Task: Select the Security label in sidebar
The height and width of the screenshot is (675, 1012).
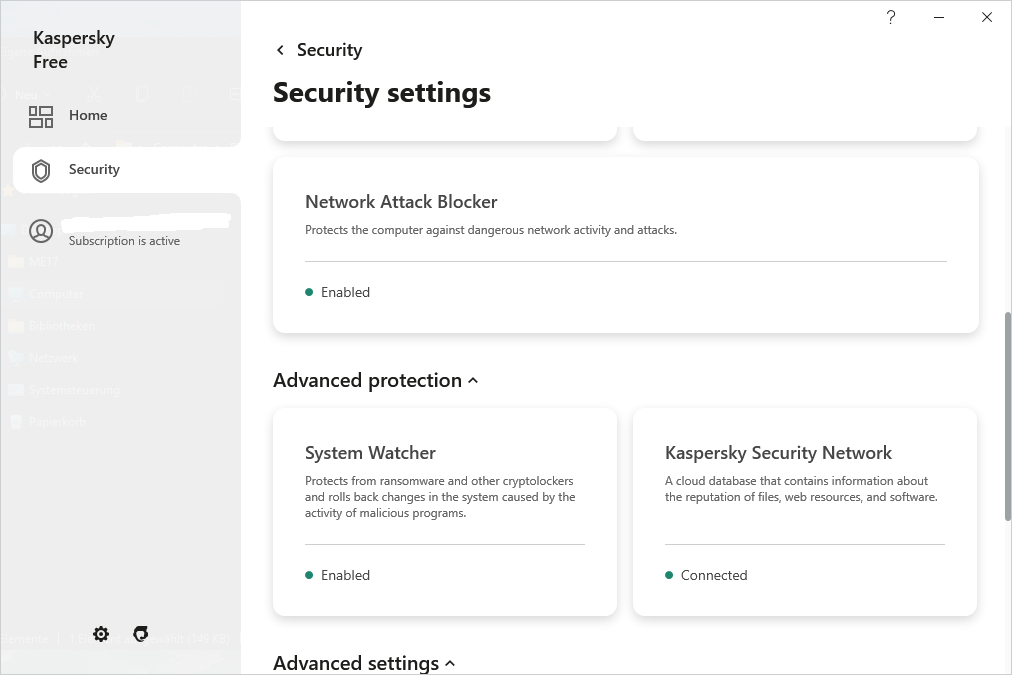Action: tap(94, 169)
